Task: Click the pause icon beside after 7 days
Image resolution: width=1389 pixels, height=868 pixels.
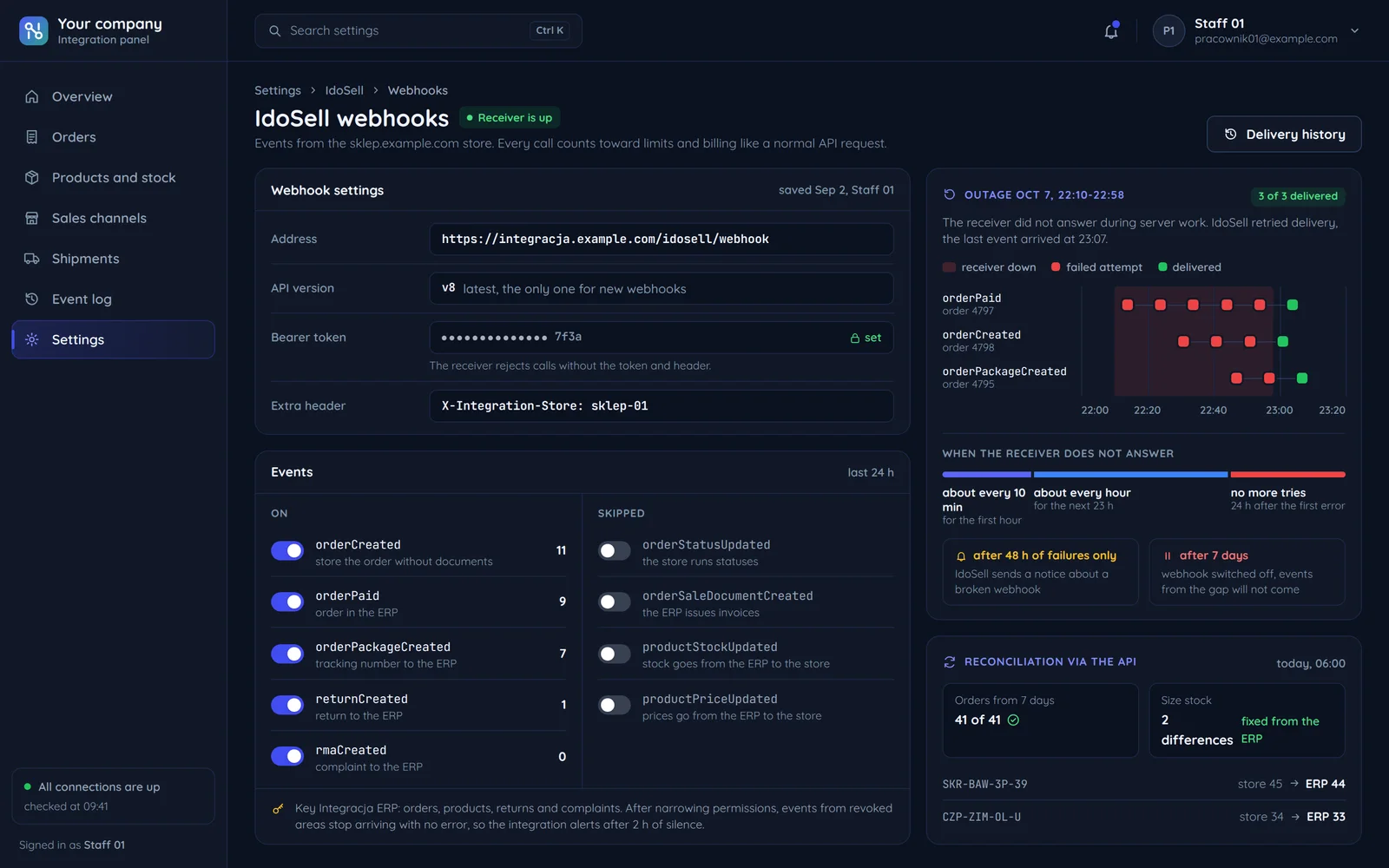Action: [1168, 556]
